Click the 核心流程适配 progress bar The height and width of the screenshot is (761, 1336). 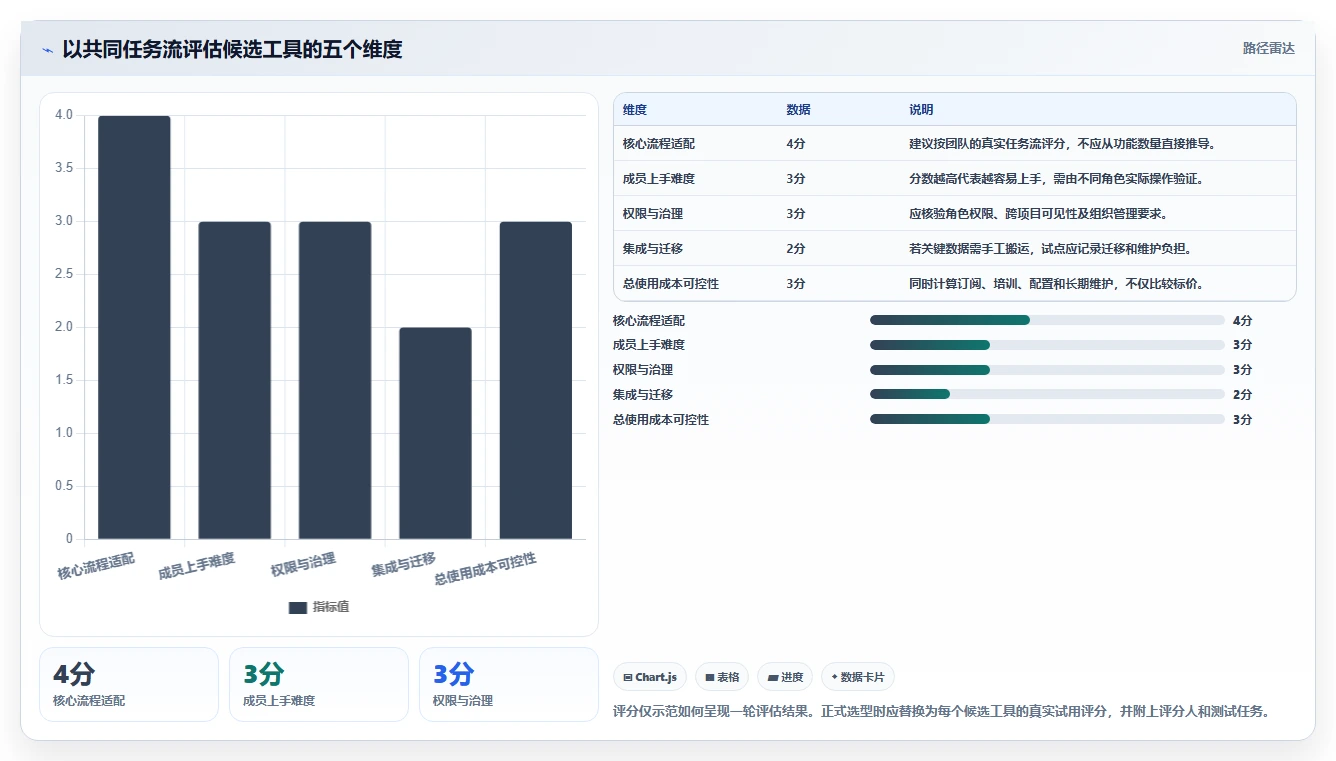1047,320
